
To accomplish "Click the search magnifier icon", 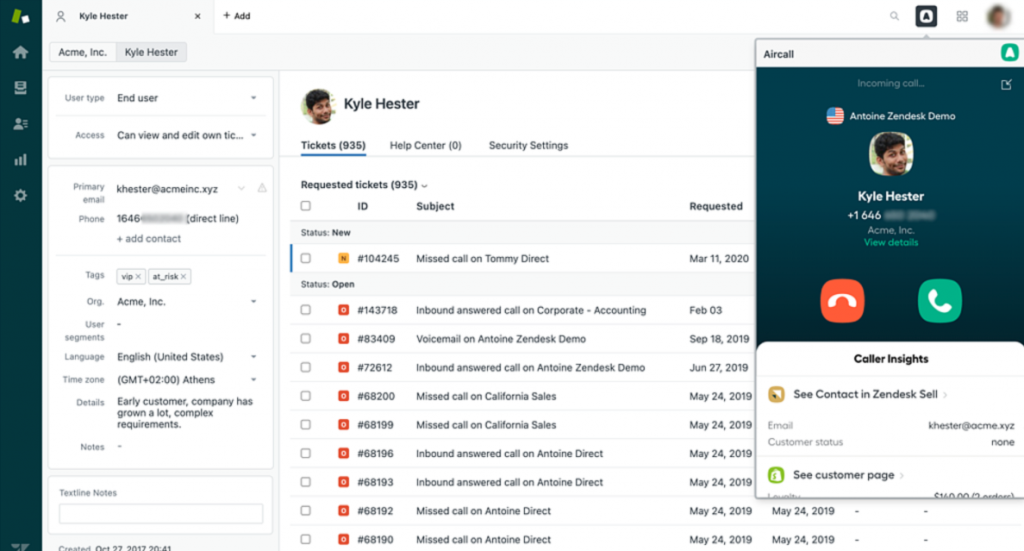I will (894, 16).
